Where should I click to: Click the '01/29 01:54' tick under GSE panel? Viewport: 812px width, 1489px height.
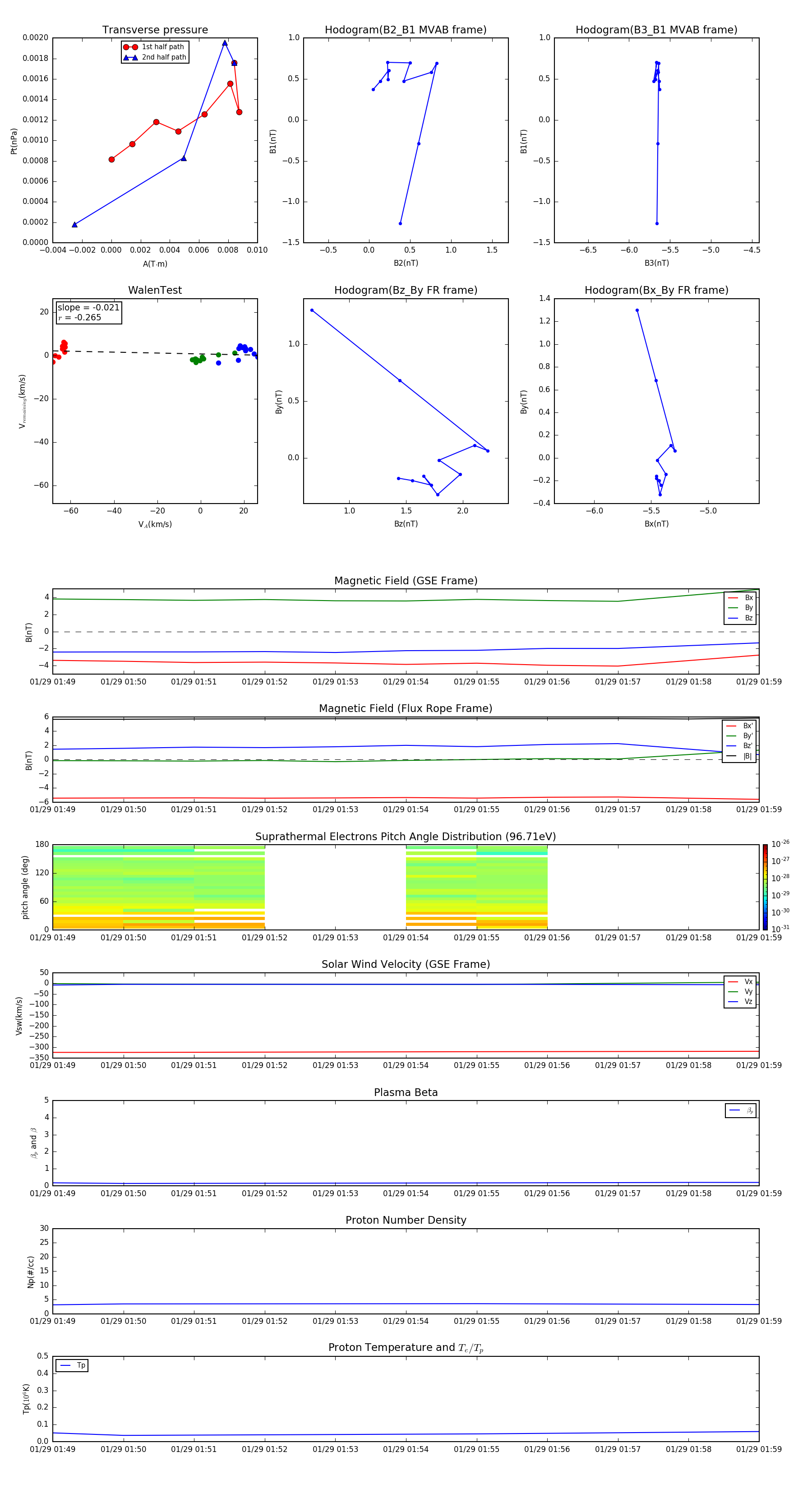[x=406, y=682]
